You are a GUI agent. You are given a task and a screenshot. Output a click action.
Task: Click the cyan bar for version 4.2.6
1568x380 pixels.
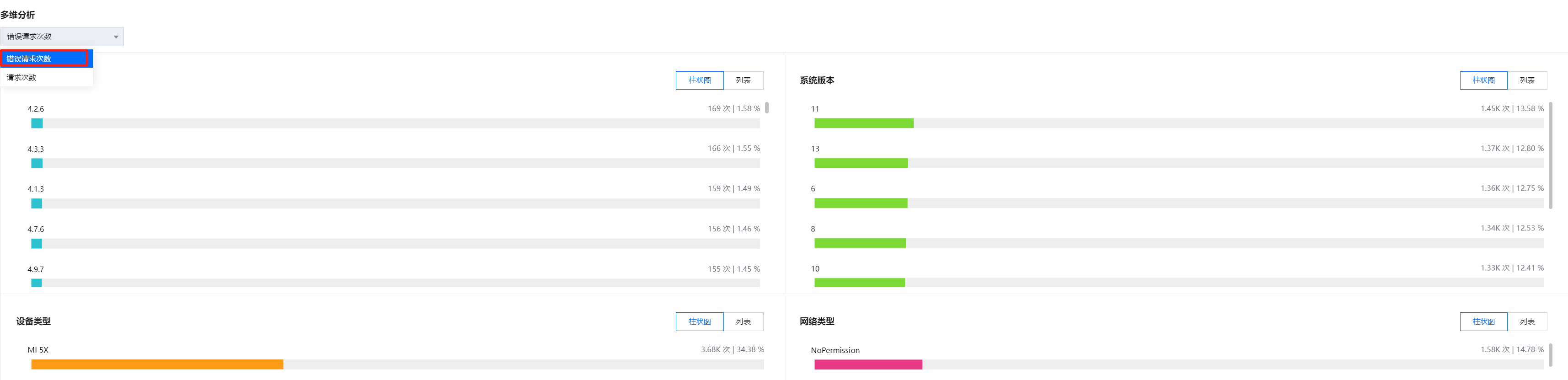click(x=37, y=123)
